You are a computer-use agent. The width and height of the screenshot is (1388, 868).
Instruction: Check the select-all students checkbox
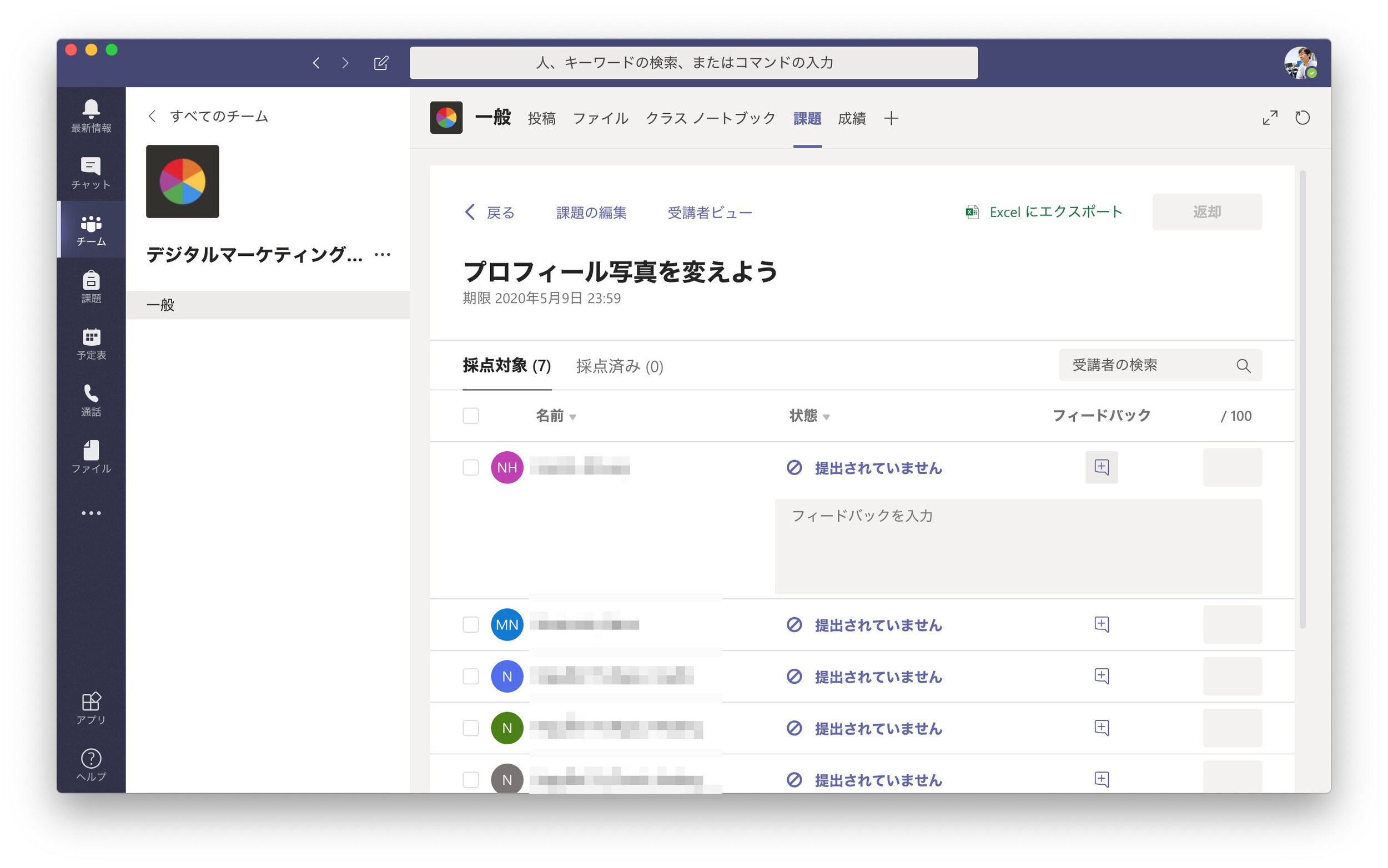tap(470, 416)
